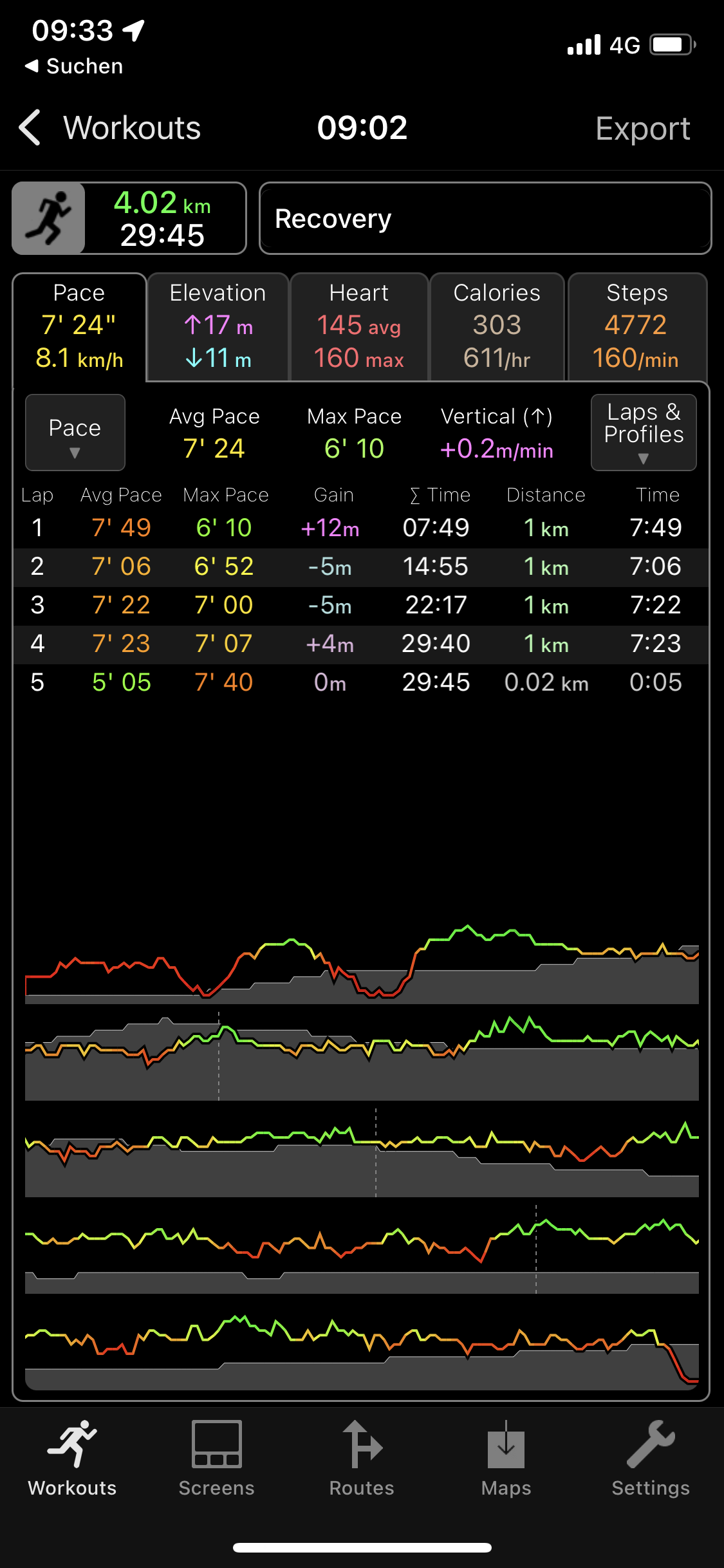Select lap 5 row with 0.02 km
This screenshot has height=1568, width=724.
[x=360, y=683]
